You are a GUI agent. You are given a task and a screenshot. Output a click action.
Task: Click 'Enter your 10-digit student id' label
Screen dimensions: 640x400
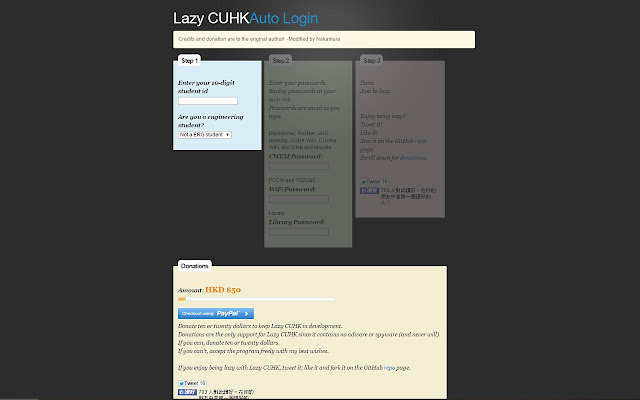pyautogui.click(x=206, y=87)
